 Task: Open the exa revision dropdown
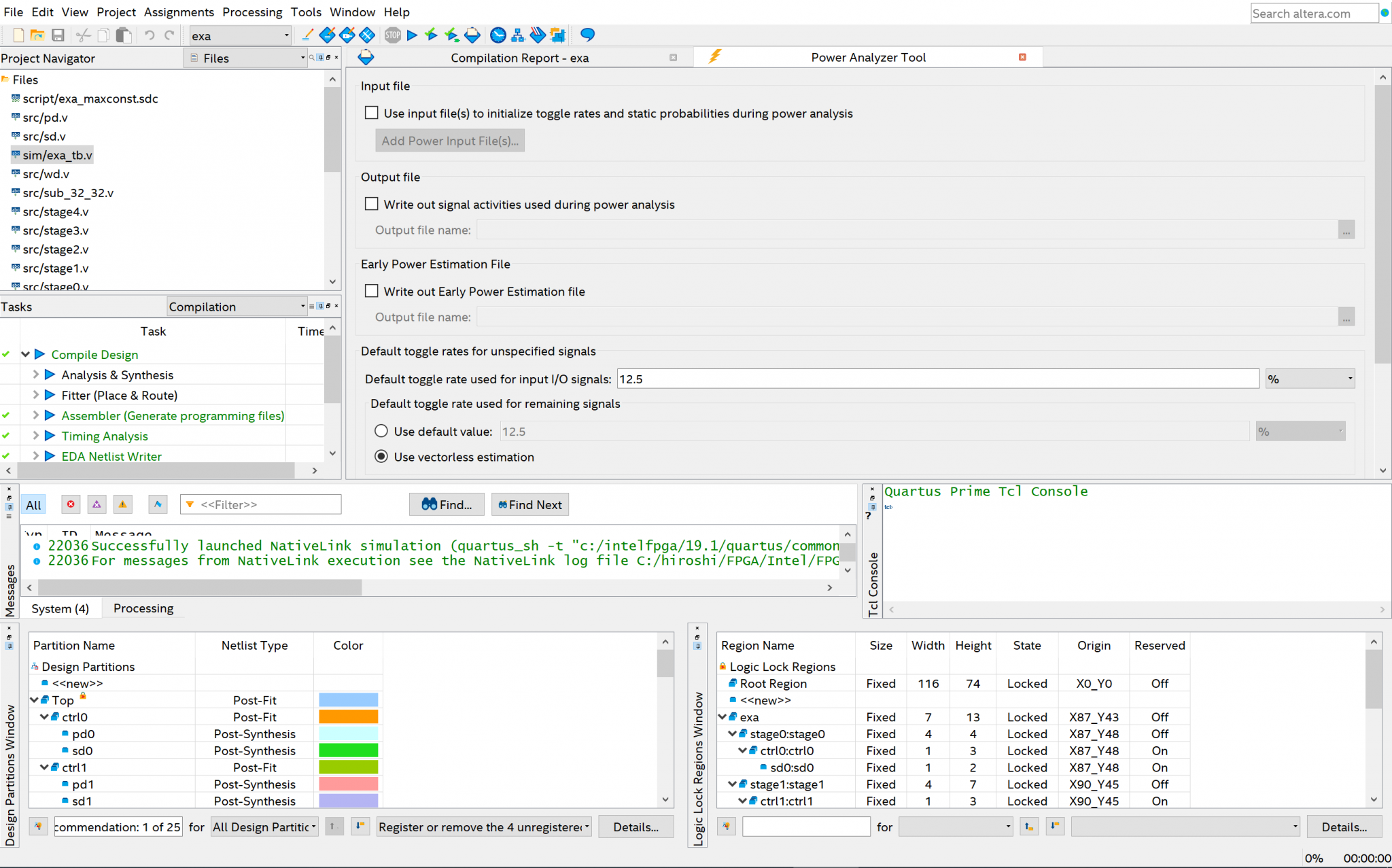point(286,35)
